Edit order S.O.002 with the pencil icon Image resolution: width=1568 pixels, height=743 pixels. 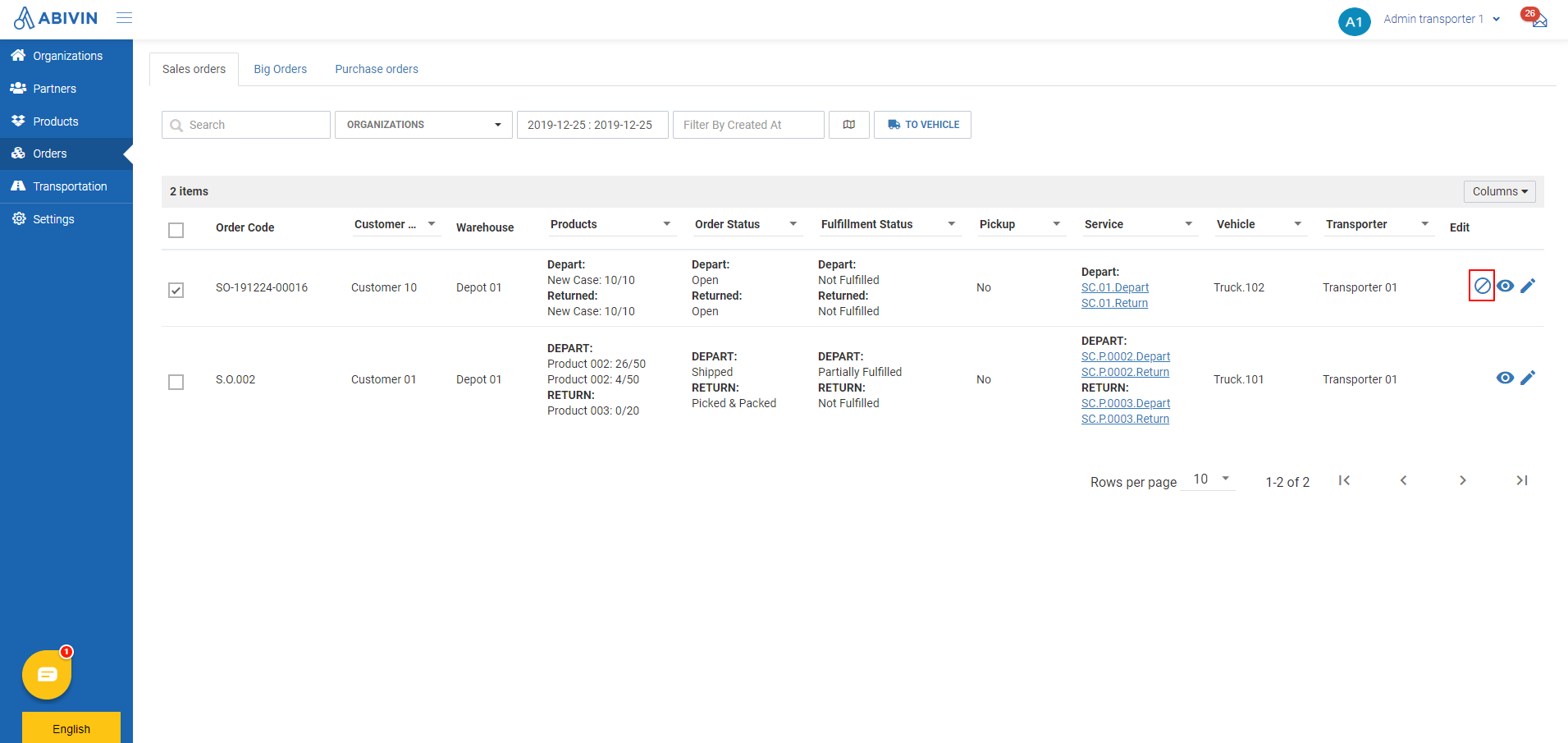tap(1528, 378)
